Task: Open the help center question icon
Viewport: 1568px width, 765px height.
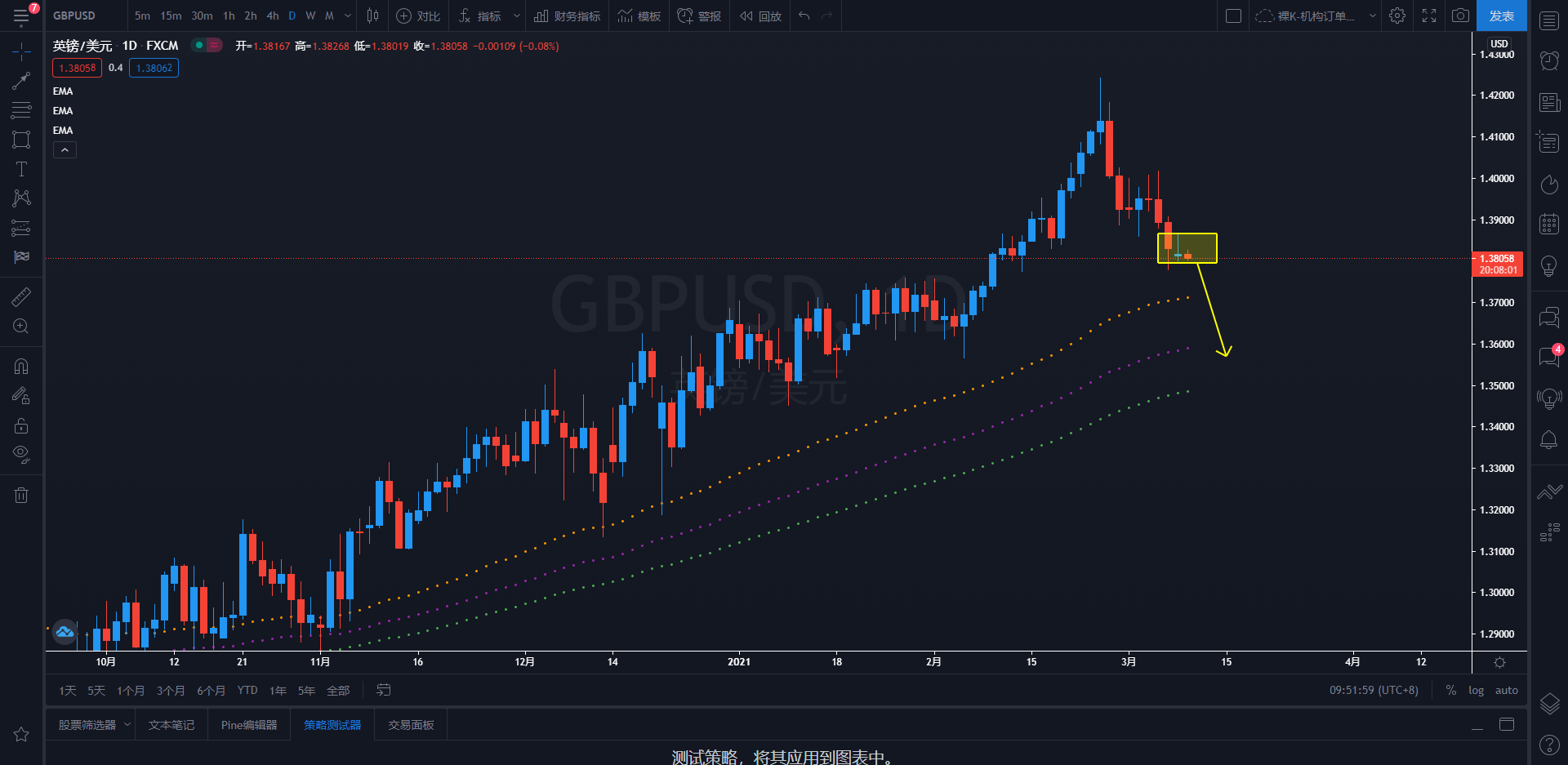Action: tap(1549, 744)
